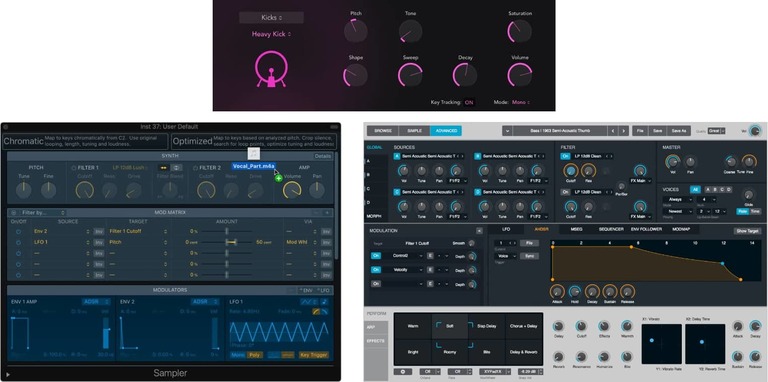The image size is (768, 382).
Task: Click the Sampler Optimized drop zone
Action: (x=254, y=142)
